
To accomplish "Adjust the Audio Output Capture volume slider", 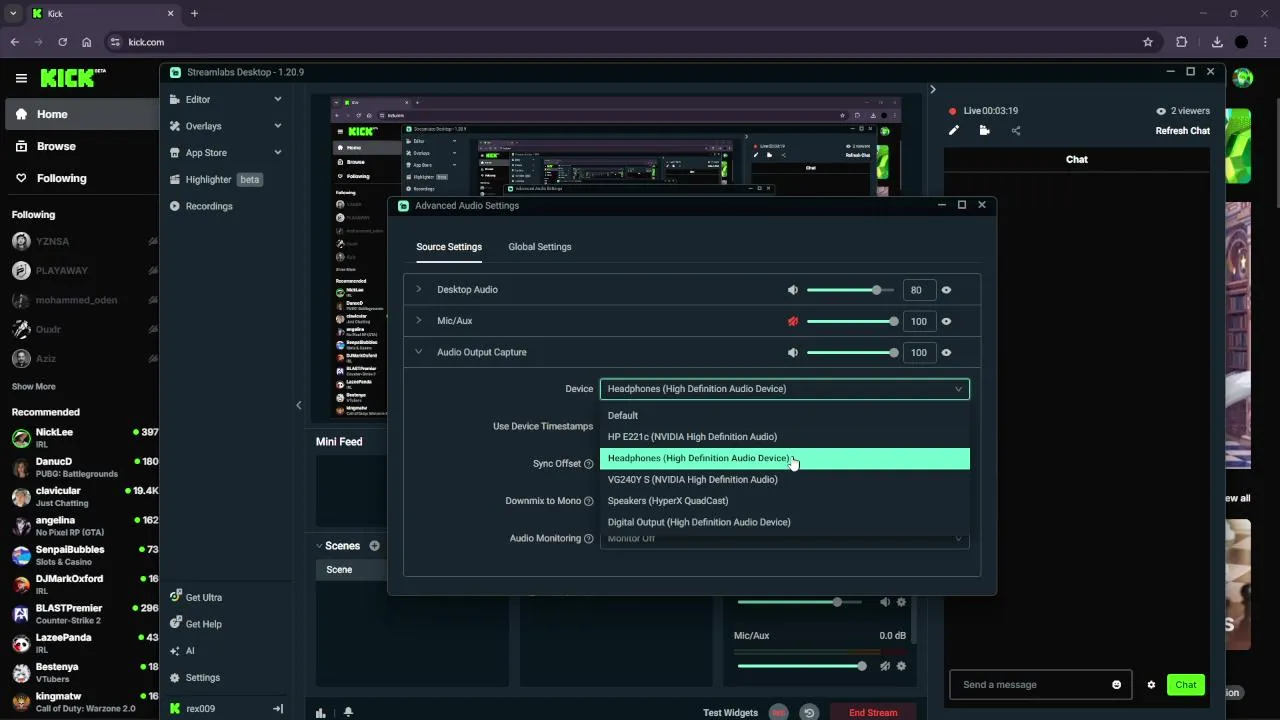I will (852, 352).
